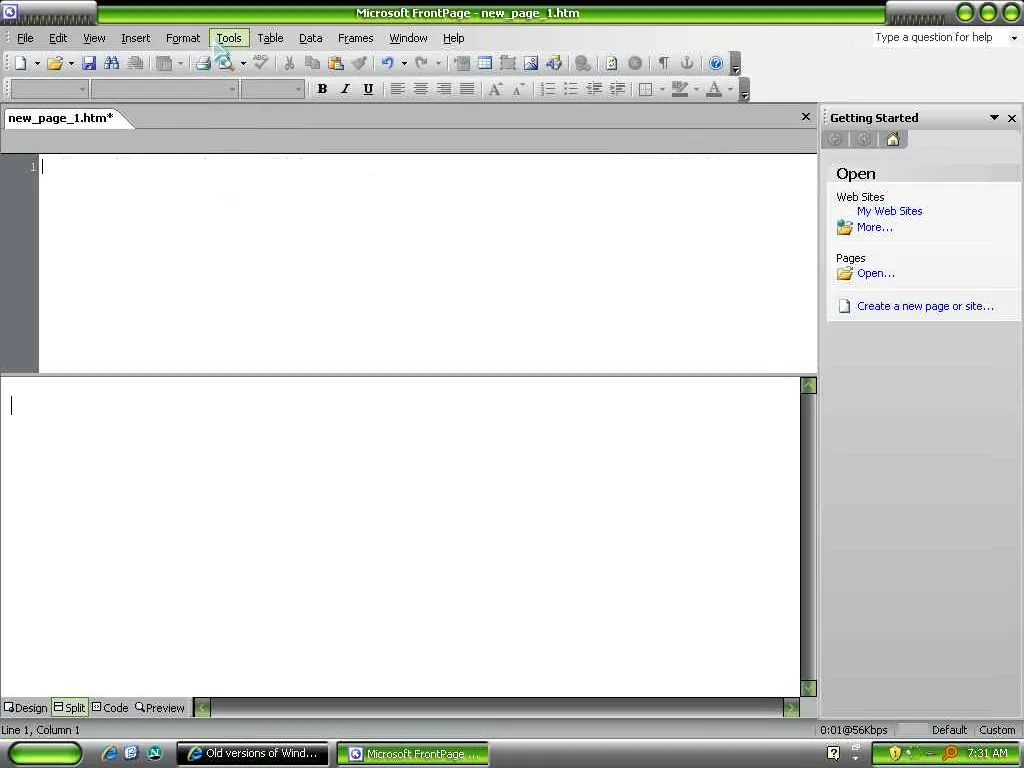The height and width of the screenshot is (768, 1024).
Task: Open the Getting Started pane dropdown arrow
Action: click(994, 118)
